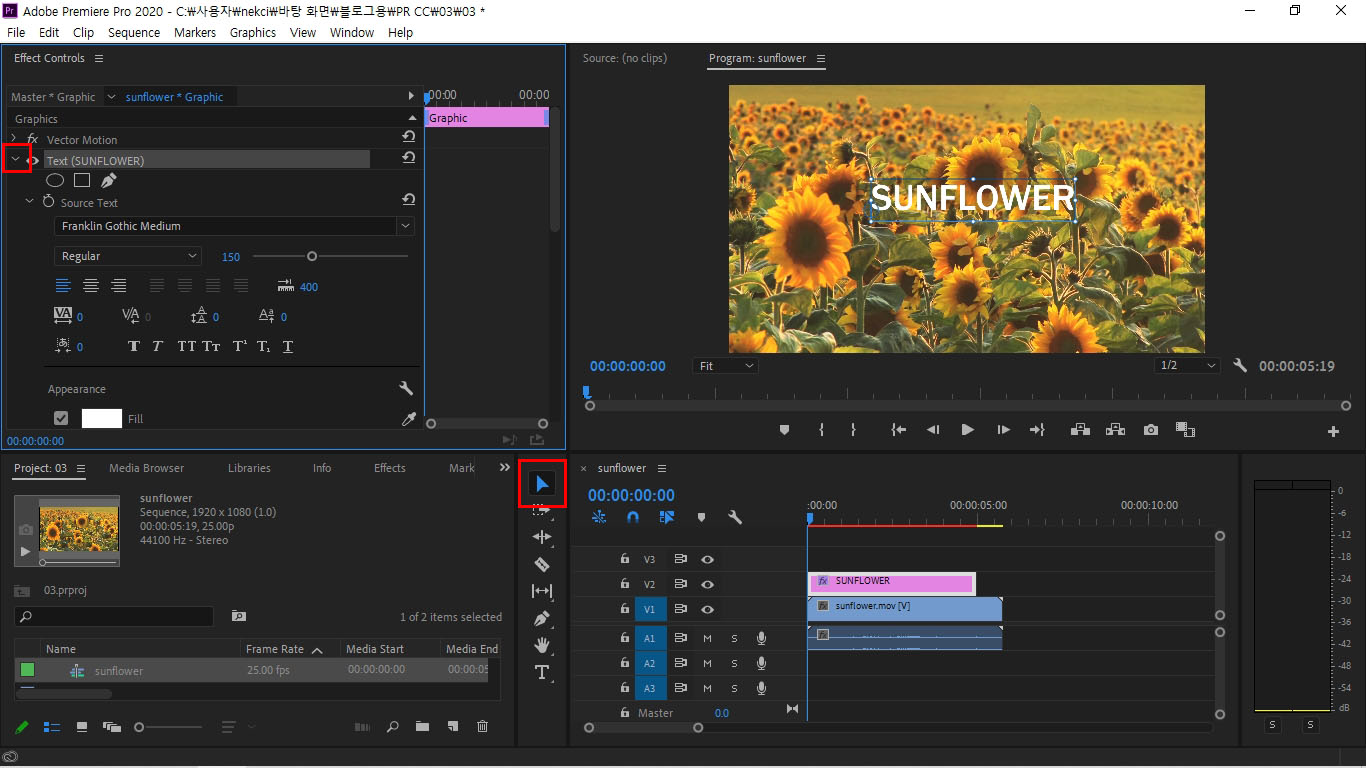Select the Razor tool in tools panel
Screen dimensions: 1366x768
542,564
